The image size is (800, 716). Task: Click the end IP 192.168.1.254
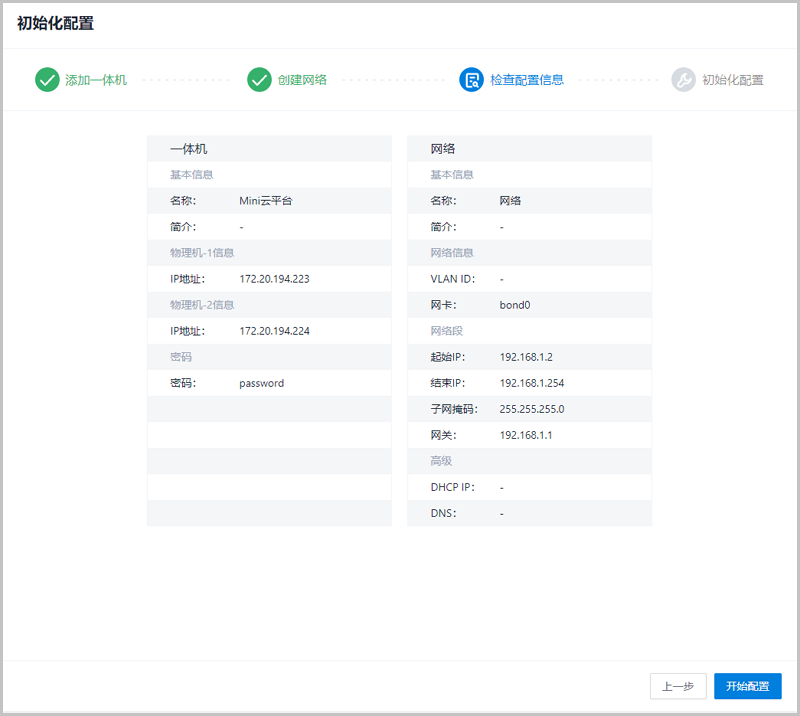pyautogui.click(x=532, y=383)
